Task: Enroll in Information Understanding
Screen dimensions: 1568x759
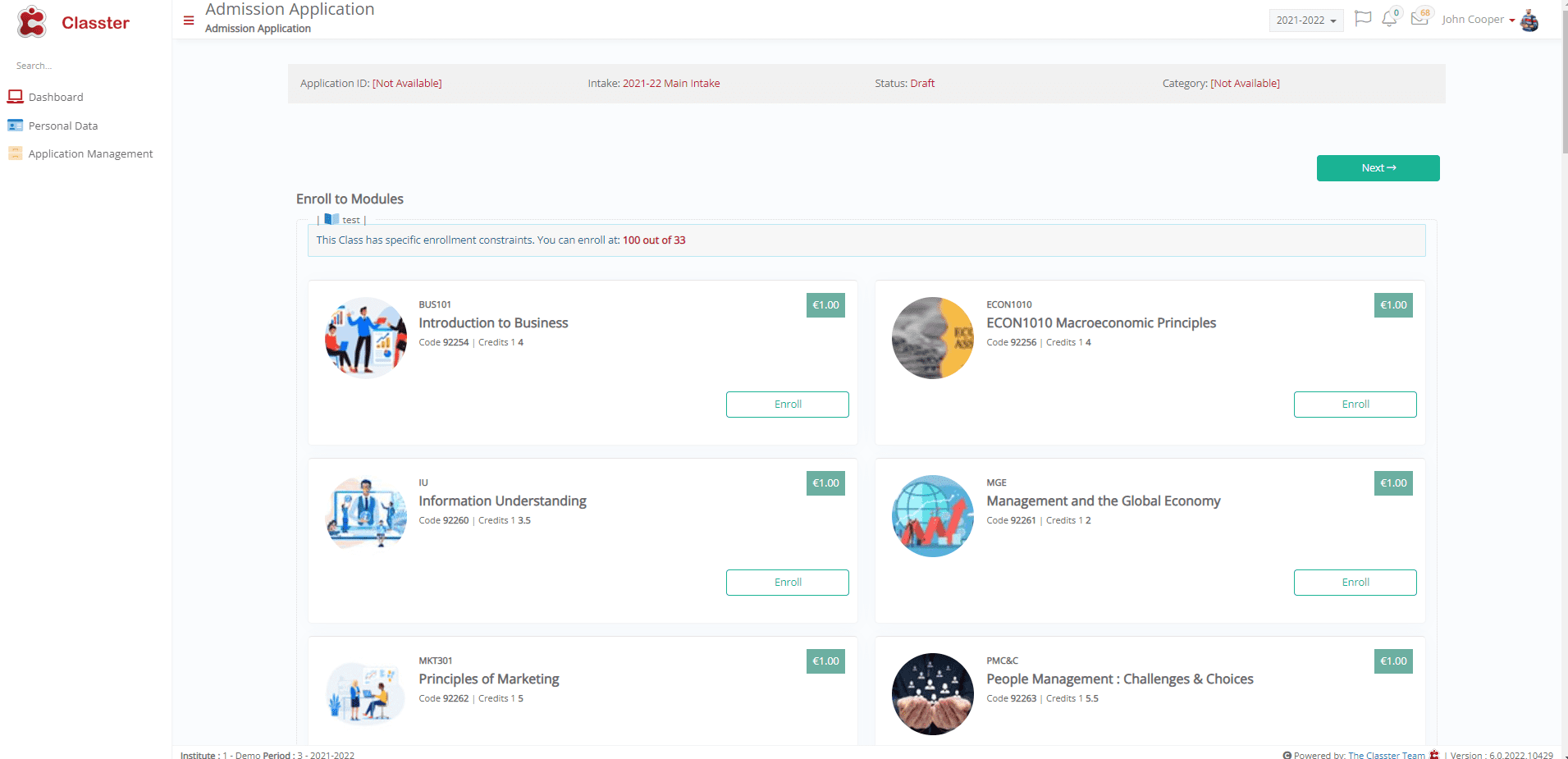Action: pyautogui.click(x=788, y=583)
